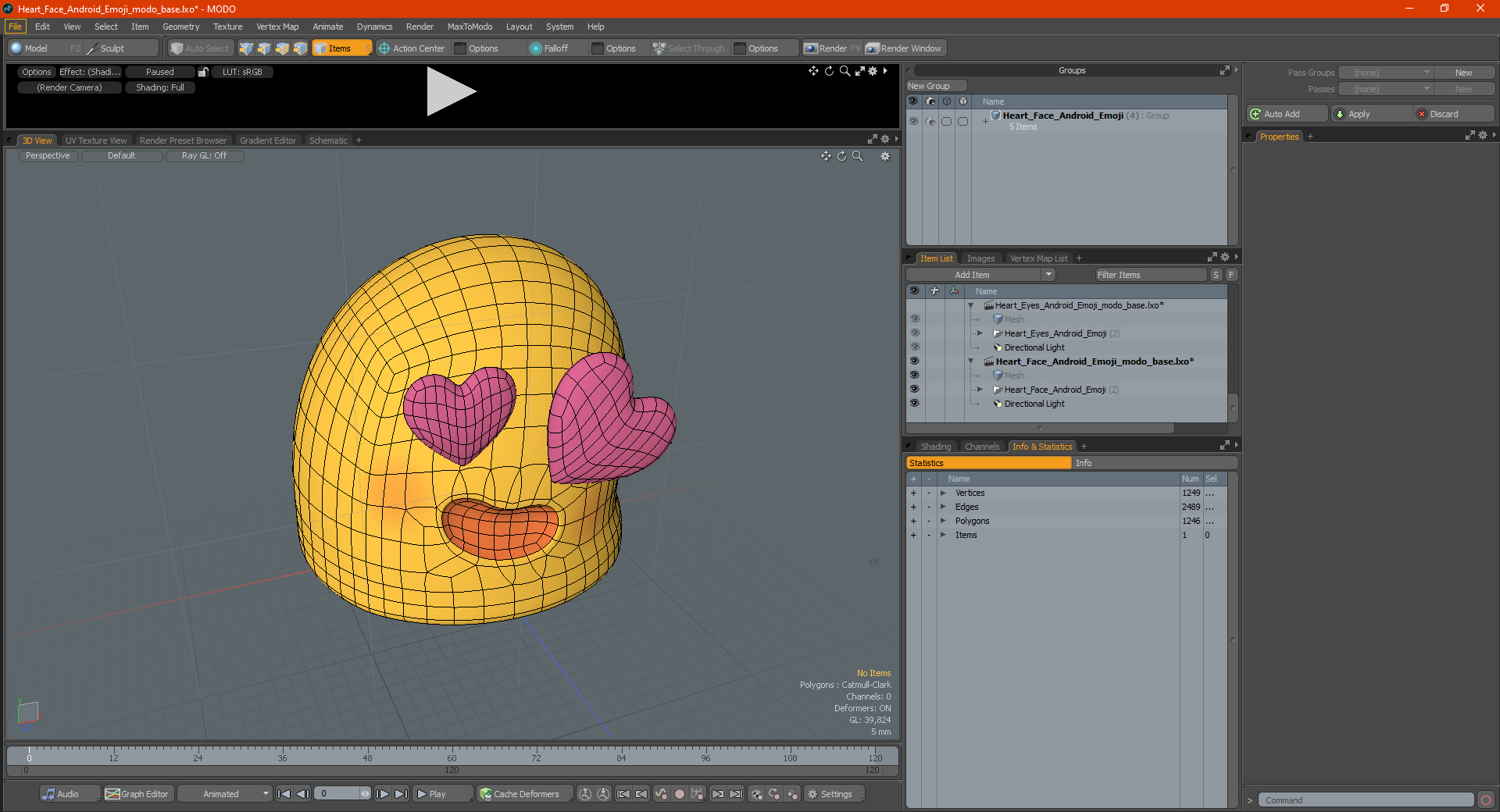
Task: Click Auto Add button
Action: coord(1287,114)
